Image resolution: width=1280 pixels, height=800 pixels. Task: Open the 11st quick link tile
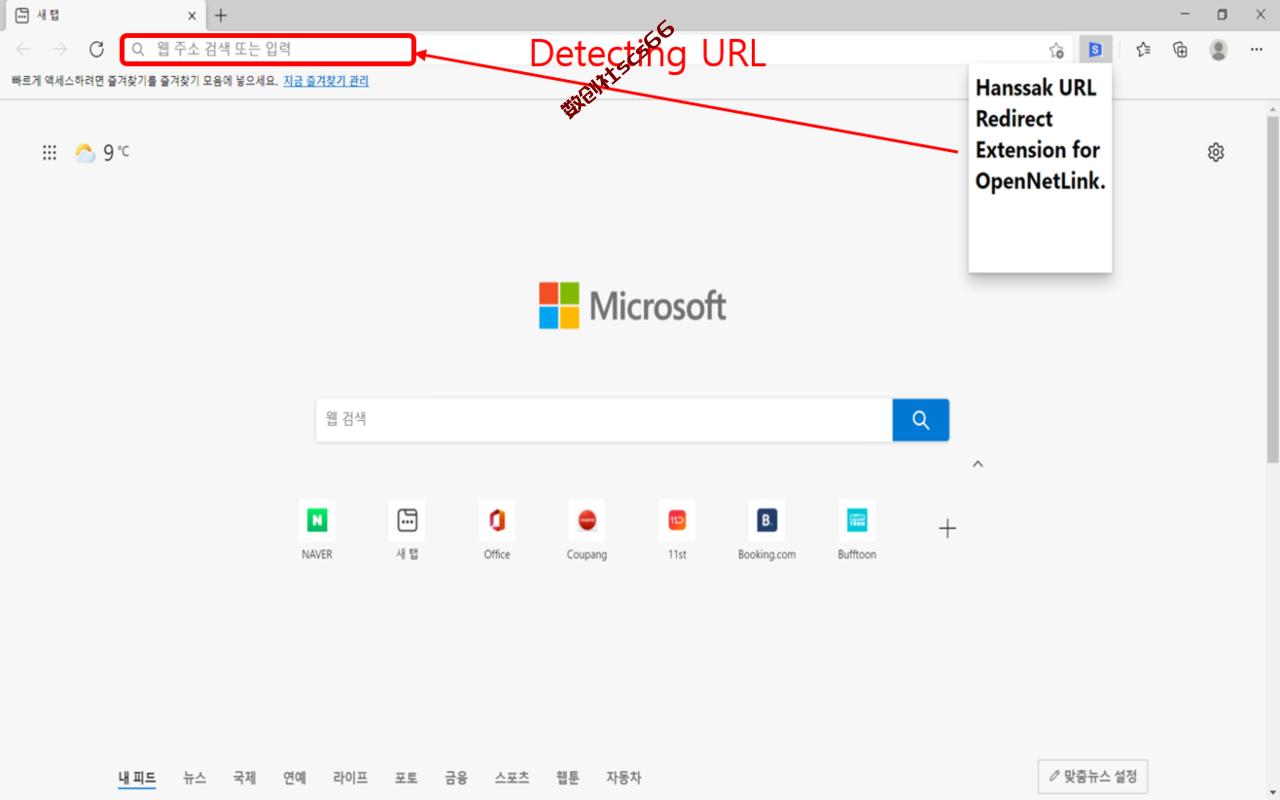(x=677, y=530)
